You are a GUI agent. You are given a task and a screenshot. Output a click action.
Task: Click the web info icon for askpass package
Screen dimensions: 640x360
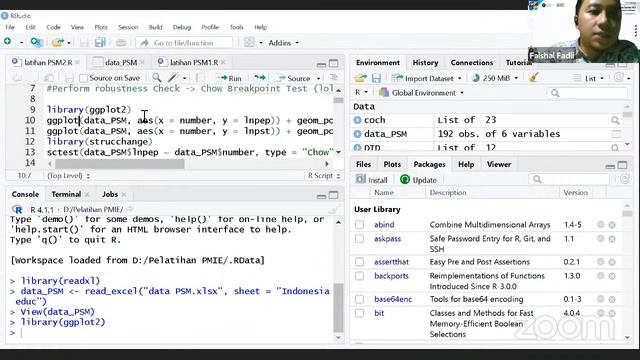(x=600, y=238)
